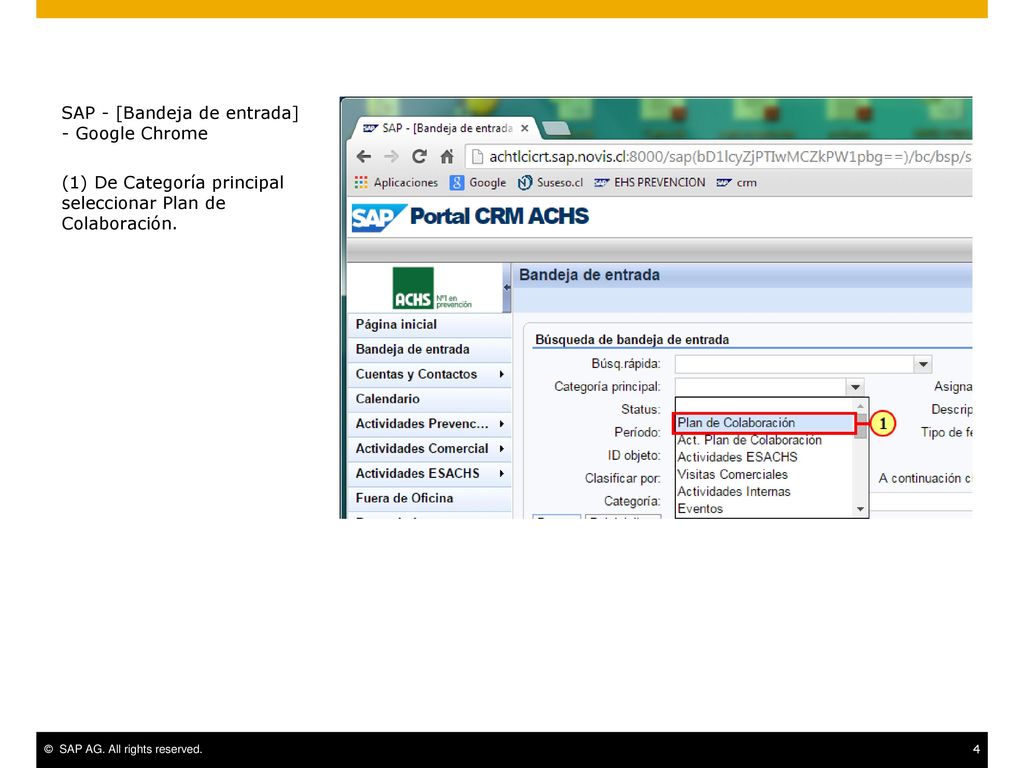
Task: Choose Act. Plan de Colaboración option
Action: (765, 440)
